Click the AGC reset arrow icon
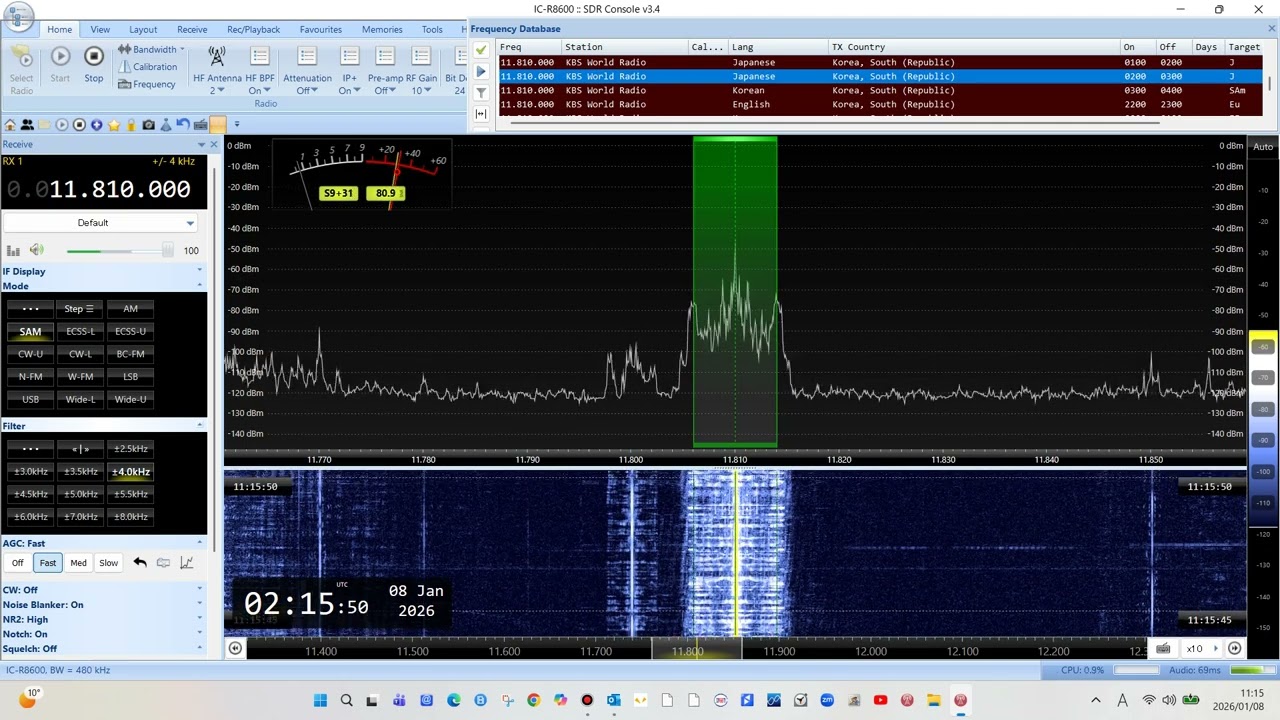The height and width of the screenshot is (720, 1280). [x=140, y=563]
